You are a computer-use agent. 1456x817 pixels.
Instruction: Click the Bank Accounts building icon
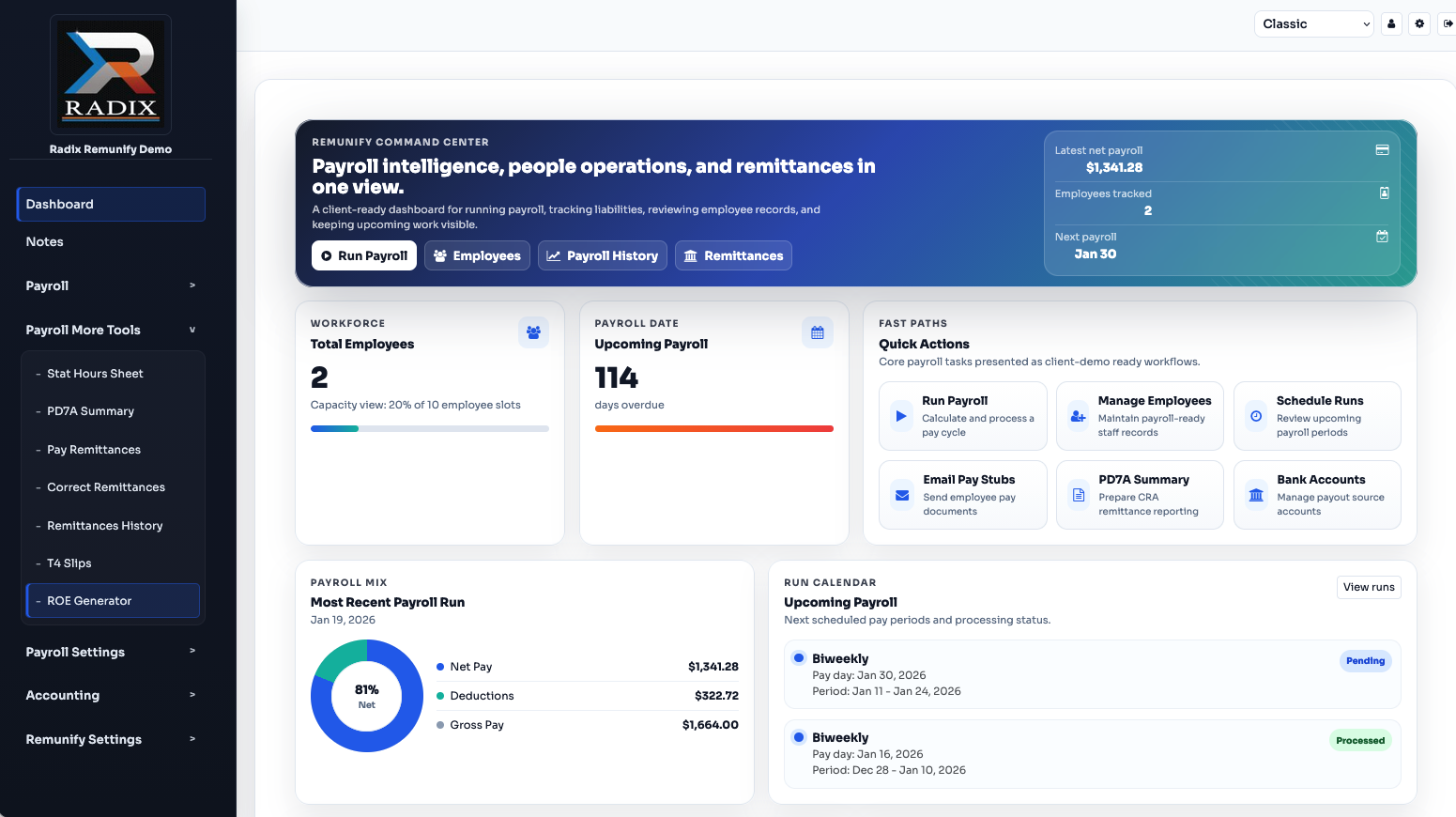pos(1256,495)
